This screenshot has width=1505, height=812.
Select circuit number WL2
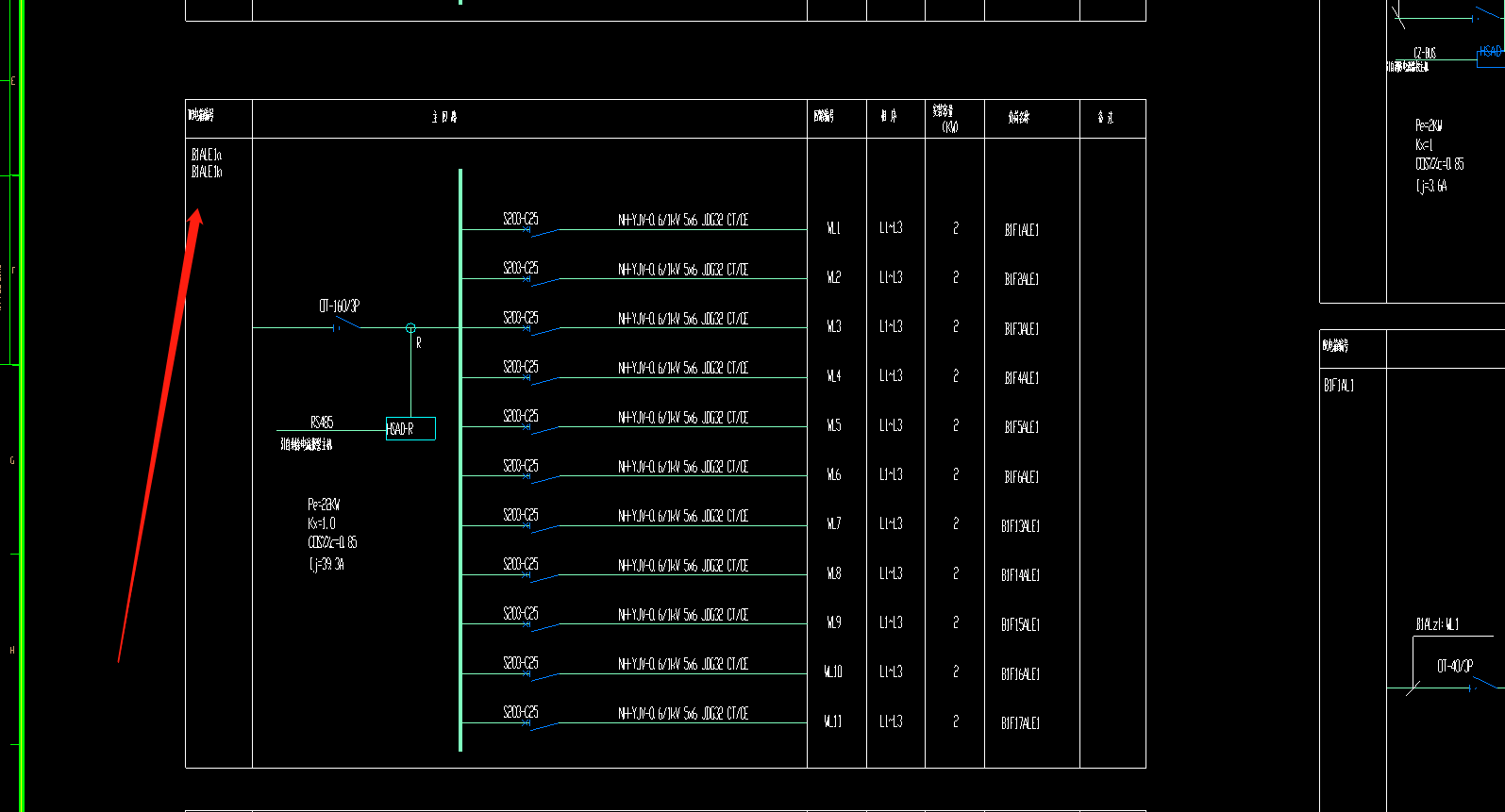point(833,277)
